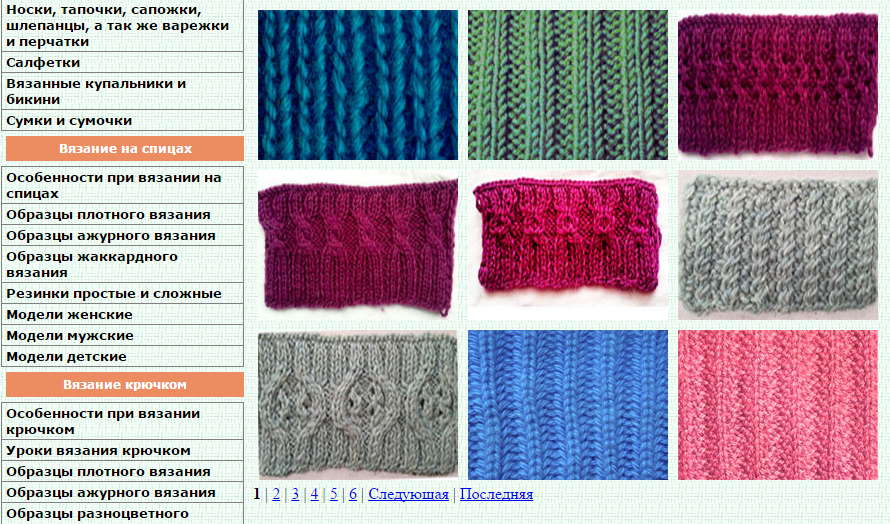Click the Последняя pagination link
The width and height of the screenshot is (890, 524).
(x=496, y=494)
